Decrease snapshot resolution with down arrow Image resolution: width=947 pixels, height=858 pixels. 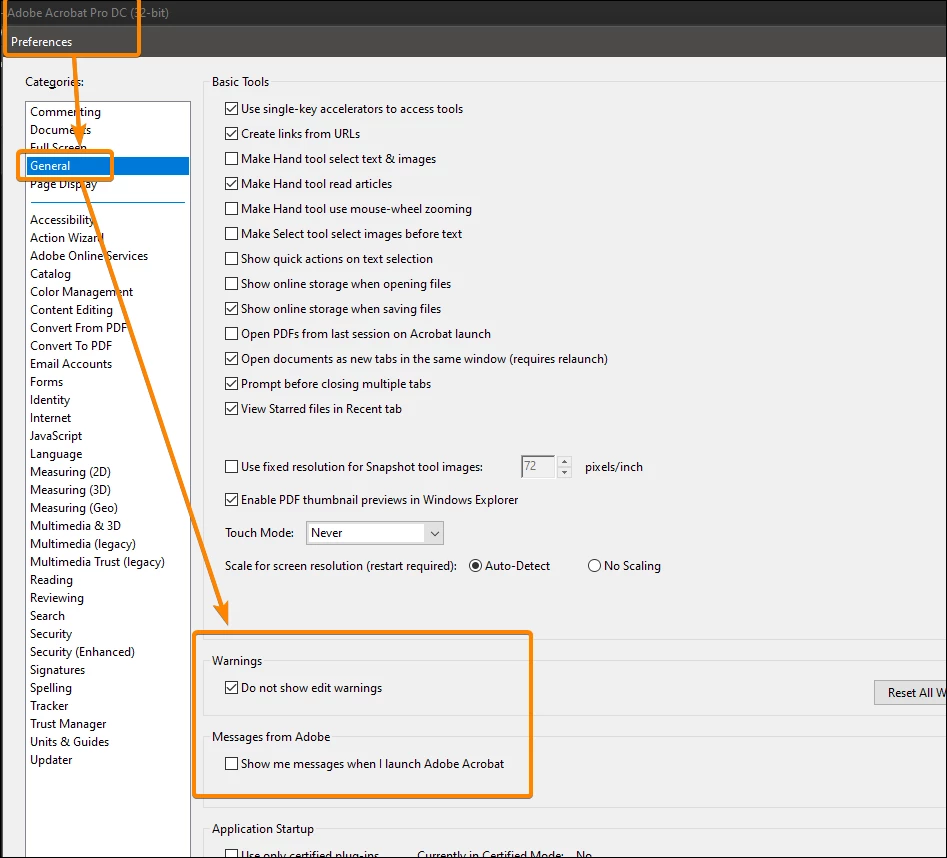point(564,472)
